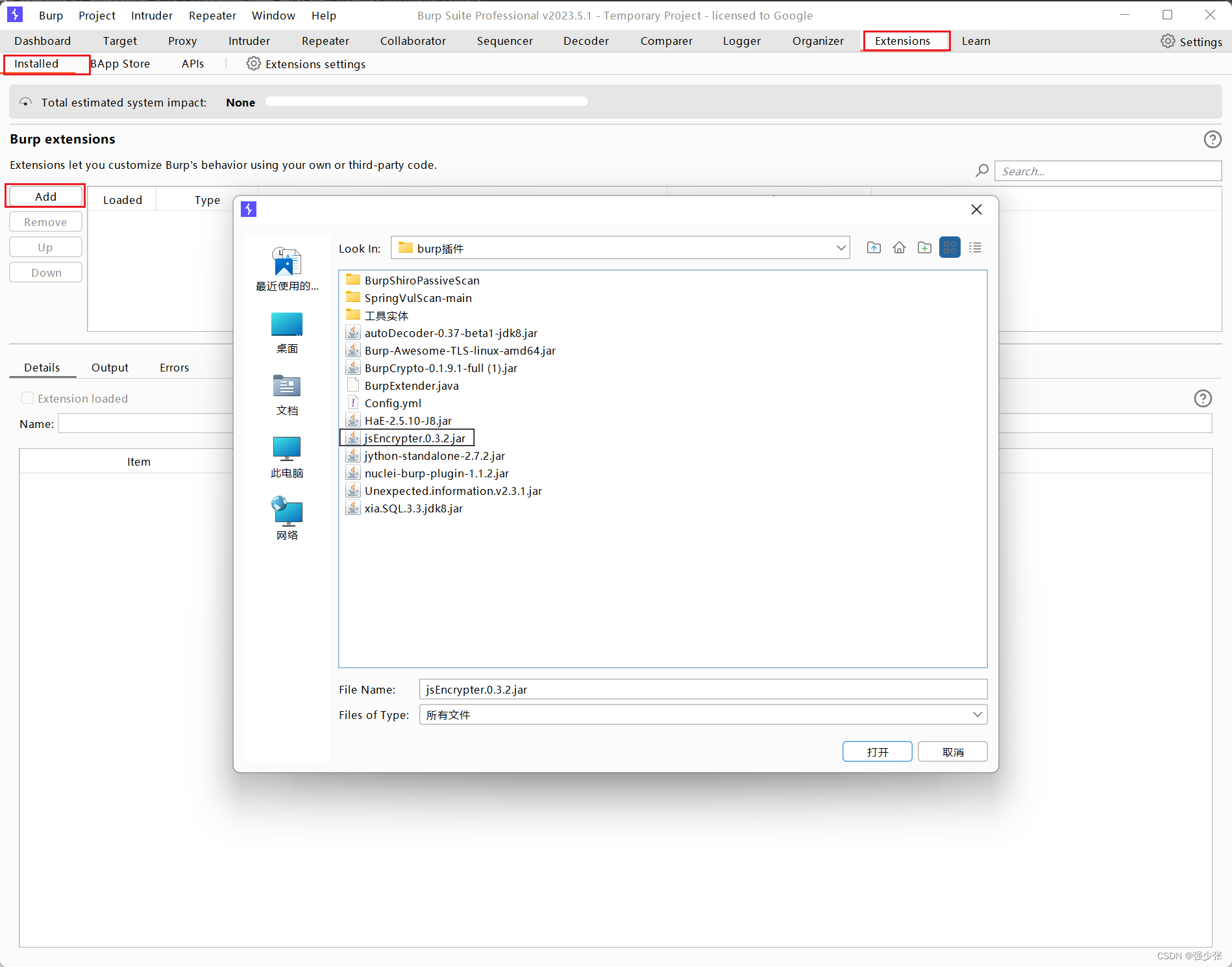Switch to the Decoder tab
This screenshot has height=967, width=1232.
586,41
